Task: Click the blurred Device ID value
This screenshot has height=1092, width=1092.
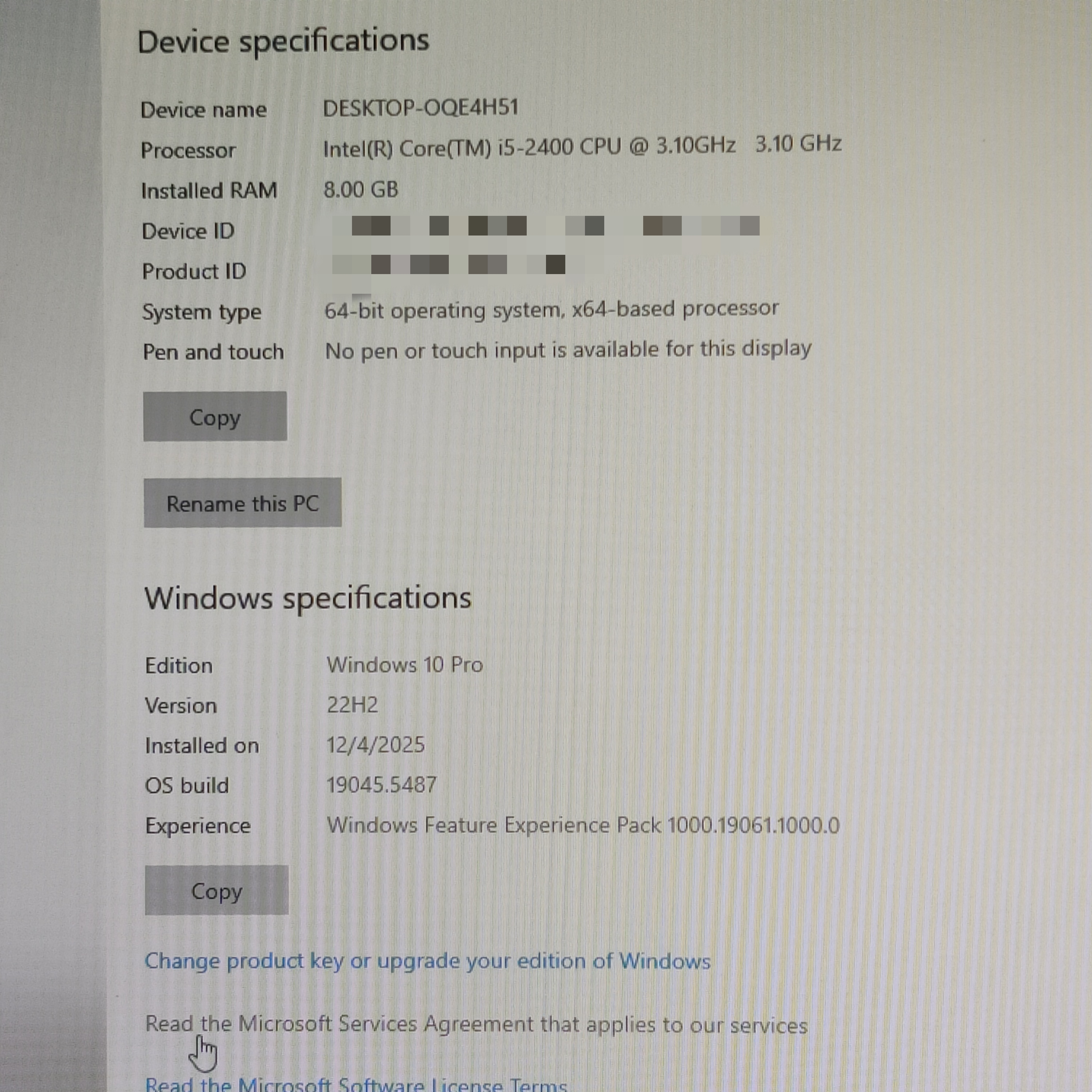Action: point(545,226)
